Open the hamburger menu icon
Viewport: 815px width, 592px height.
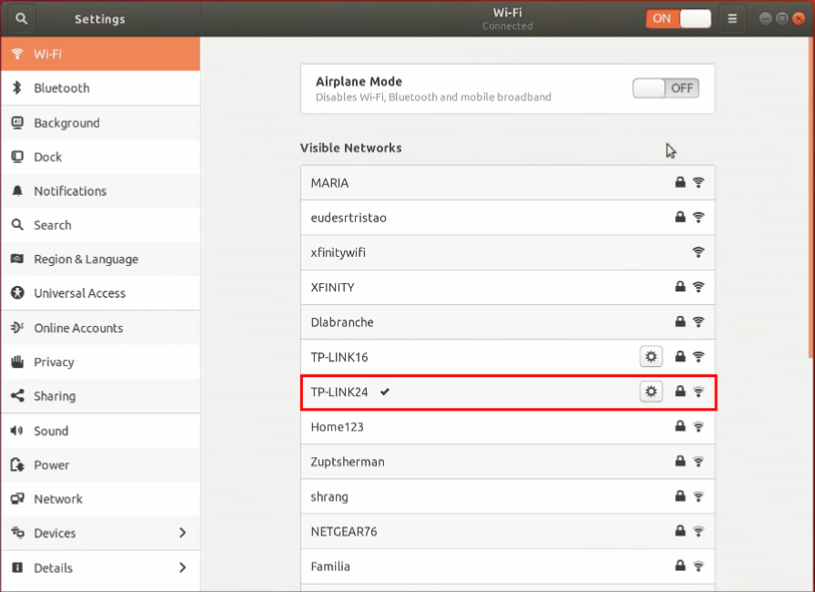[734, 18]
